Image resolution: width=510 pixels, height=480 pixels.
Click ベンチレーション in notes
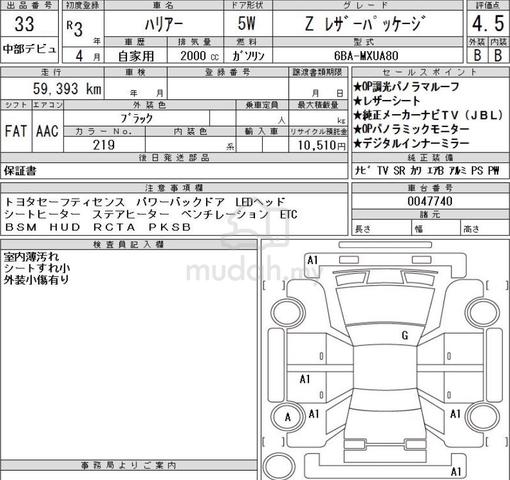coord(225,214)
